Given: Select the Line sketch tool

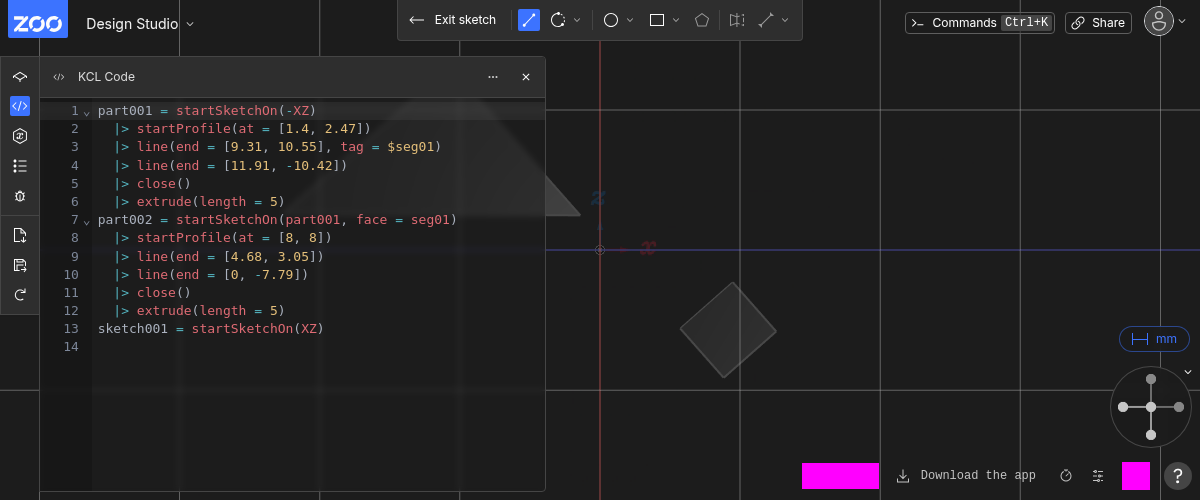Looking at the screenshot, I should pos(529,20).
